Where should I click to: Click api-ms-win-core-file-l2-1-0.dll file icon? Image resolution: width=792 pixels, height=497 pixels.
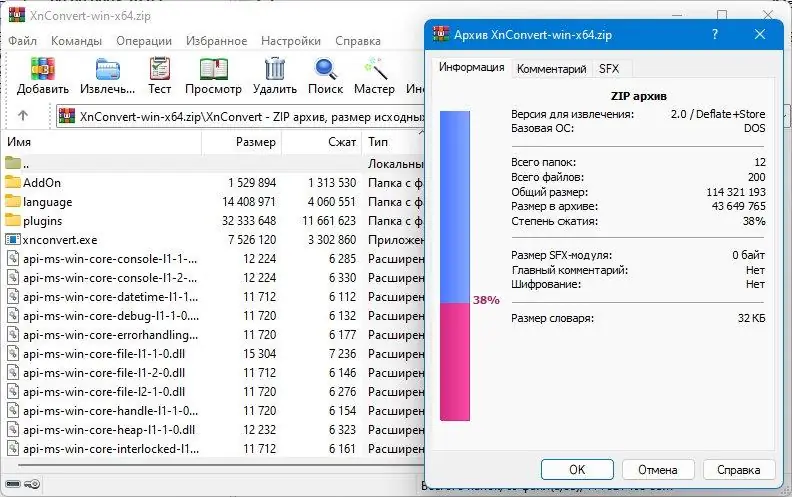13,391
